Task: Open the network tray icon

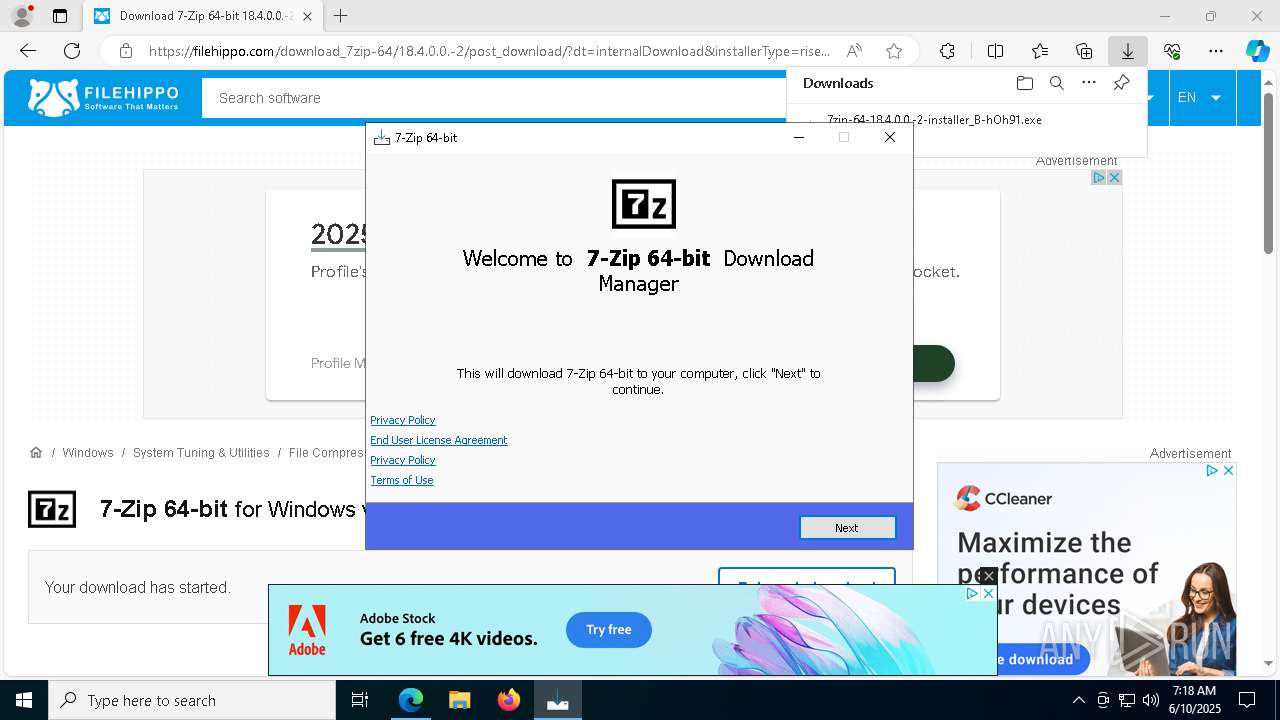Action: (x=1127, y=700)
